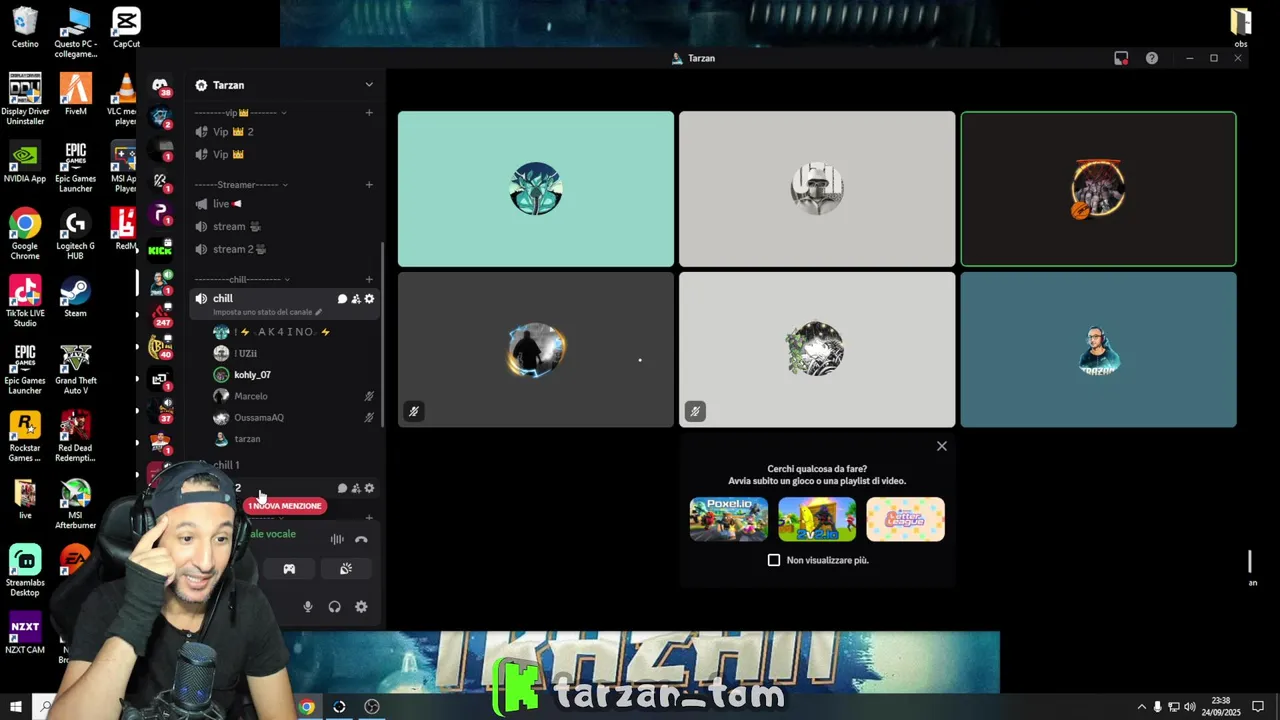Open the soundboard panel

[x=346, y=569]
